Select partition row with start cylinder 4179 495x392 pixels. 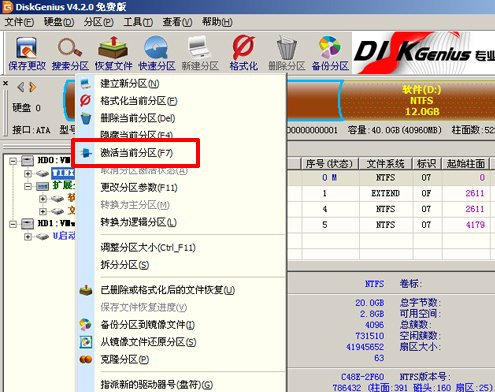[x=391, y=225]
